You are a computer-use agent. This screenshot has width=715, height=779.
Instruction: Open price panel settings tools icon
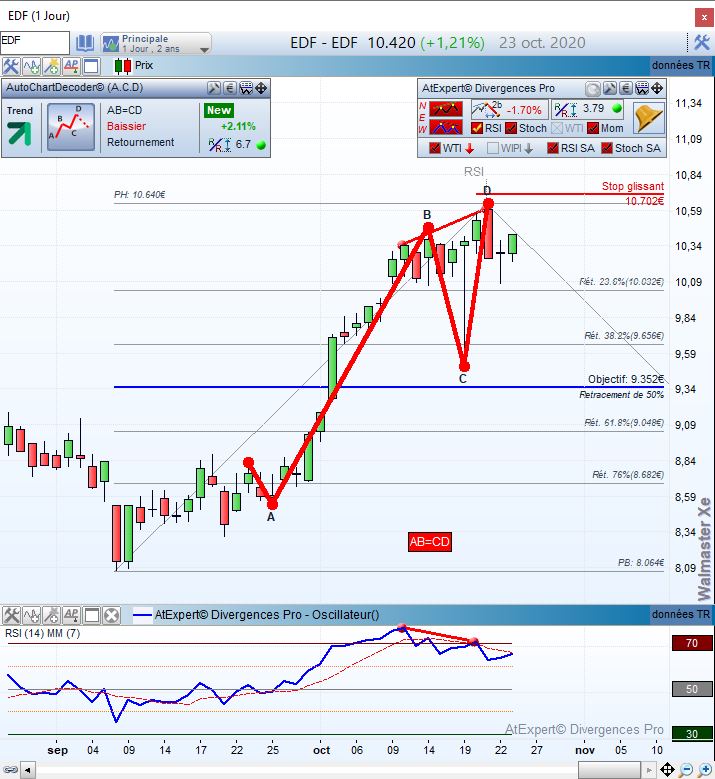pos(11,66)
